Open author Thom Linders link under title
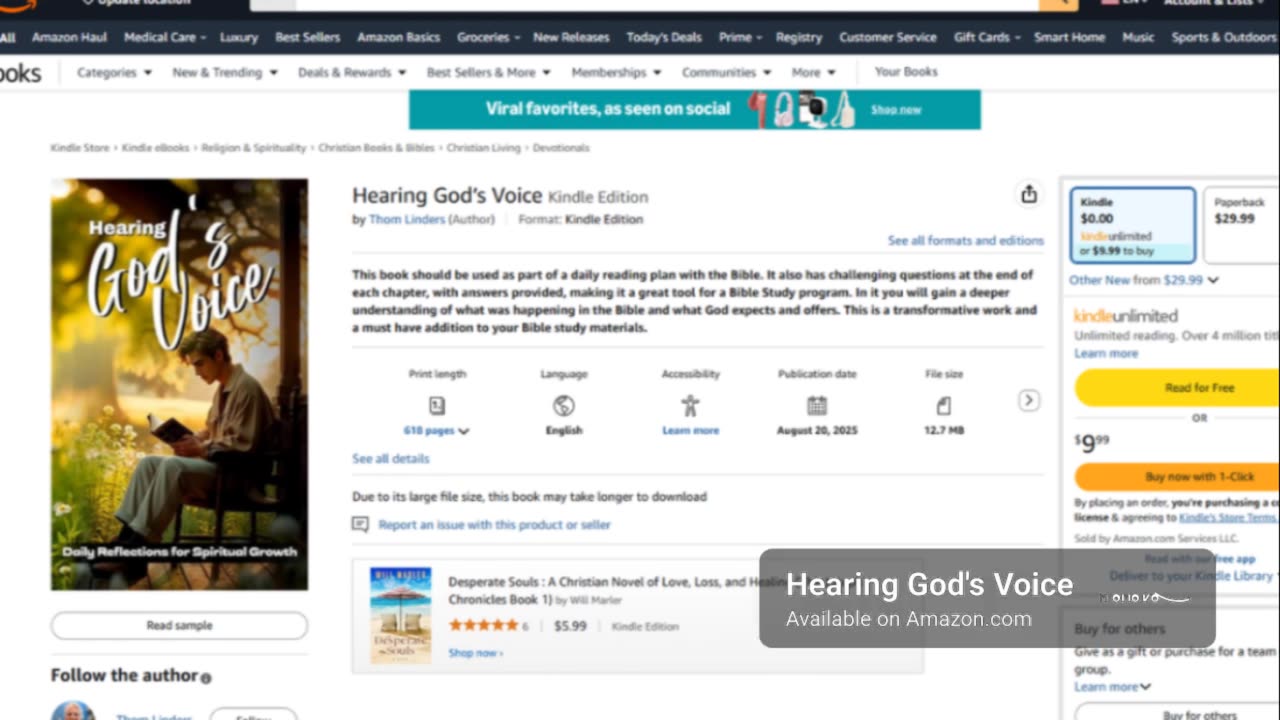 407,219
